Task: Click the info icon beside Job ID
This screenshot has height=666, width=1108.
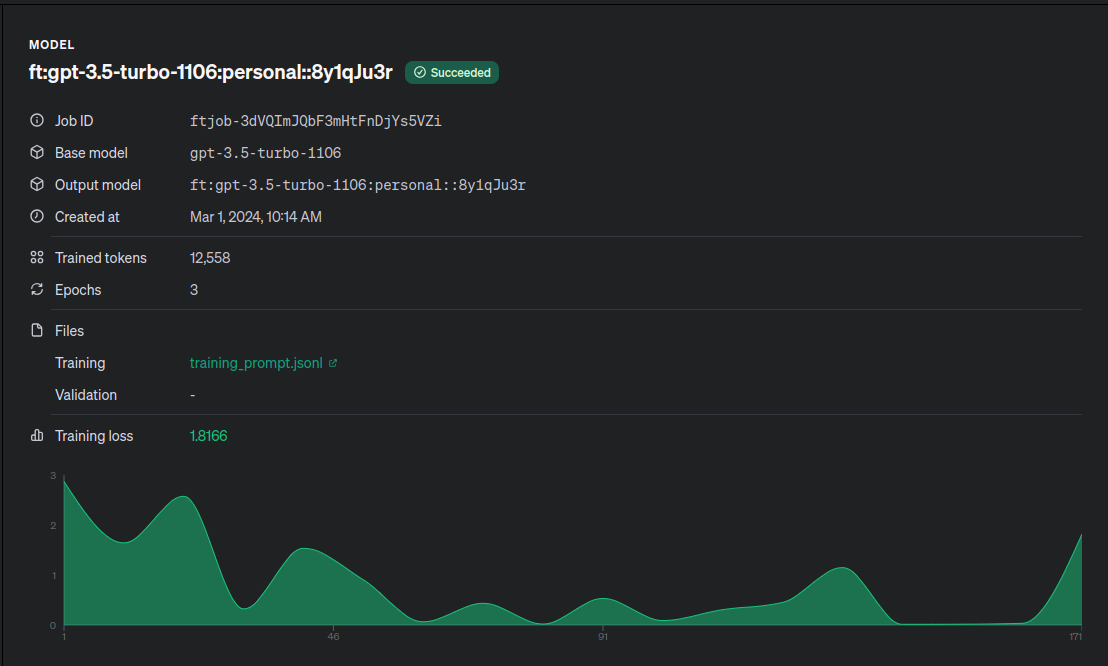Action: coord(37,121)
